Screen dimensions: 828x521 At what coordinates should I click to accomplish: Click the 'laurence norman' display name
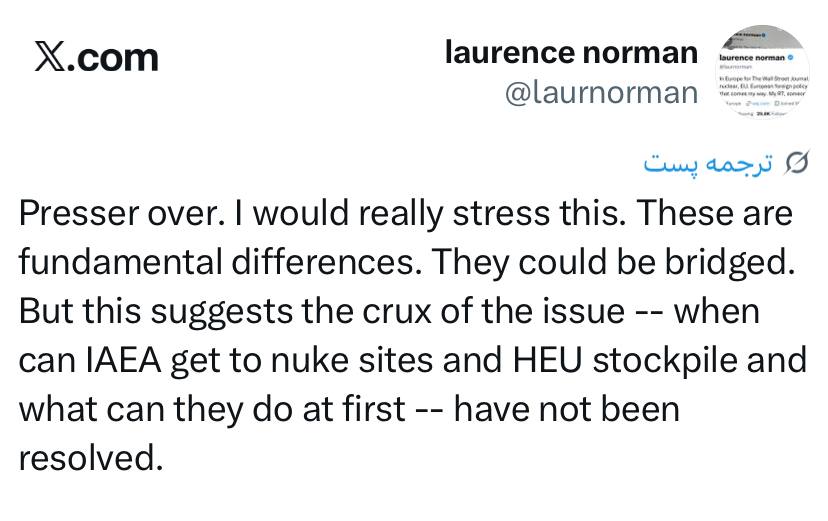571,52
